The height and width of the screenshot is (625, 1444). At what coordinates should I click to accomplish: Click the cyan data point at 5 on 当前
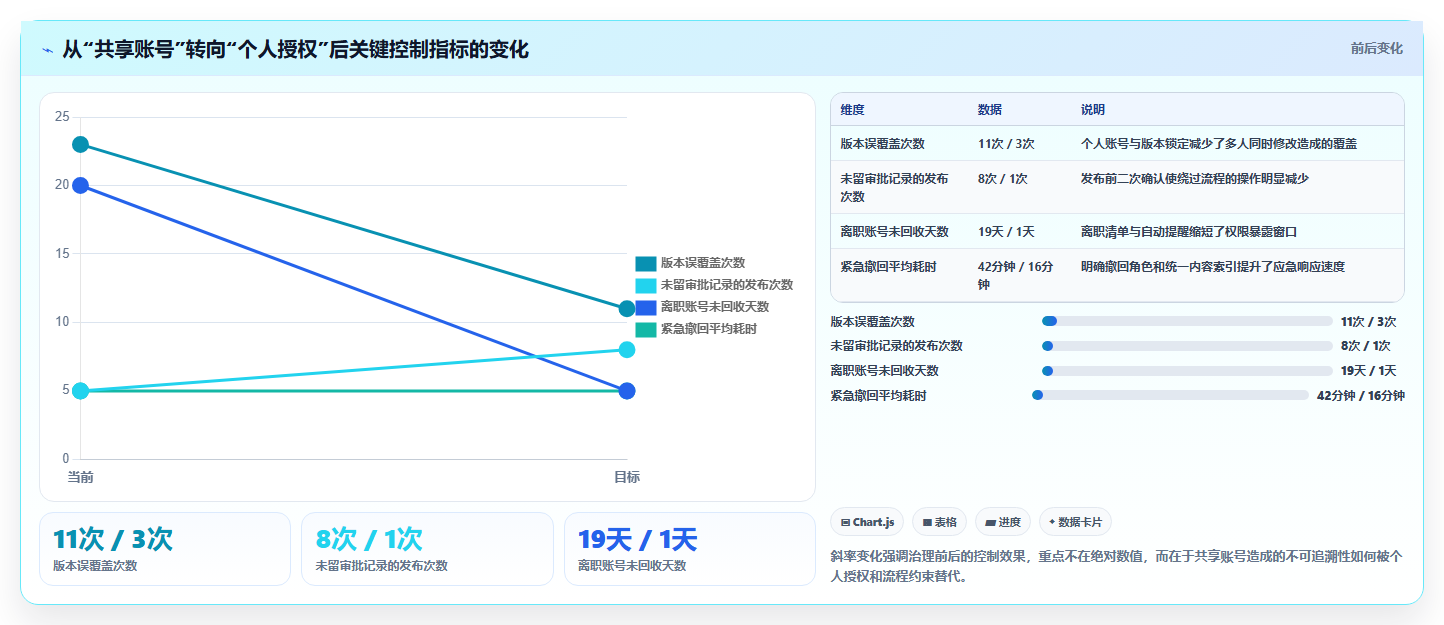pos(80,391)
